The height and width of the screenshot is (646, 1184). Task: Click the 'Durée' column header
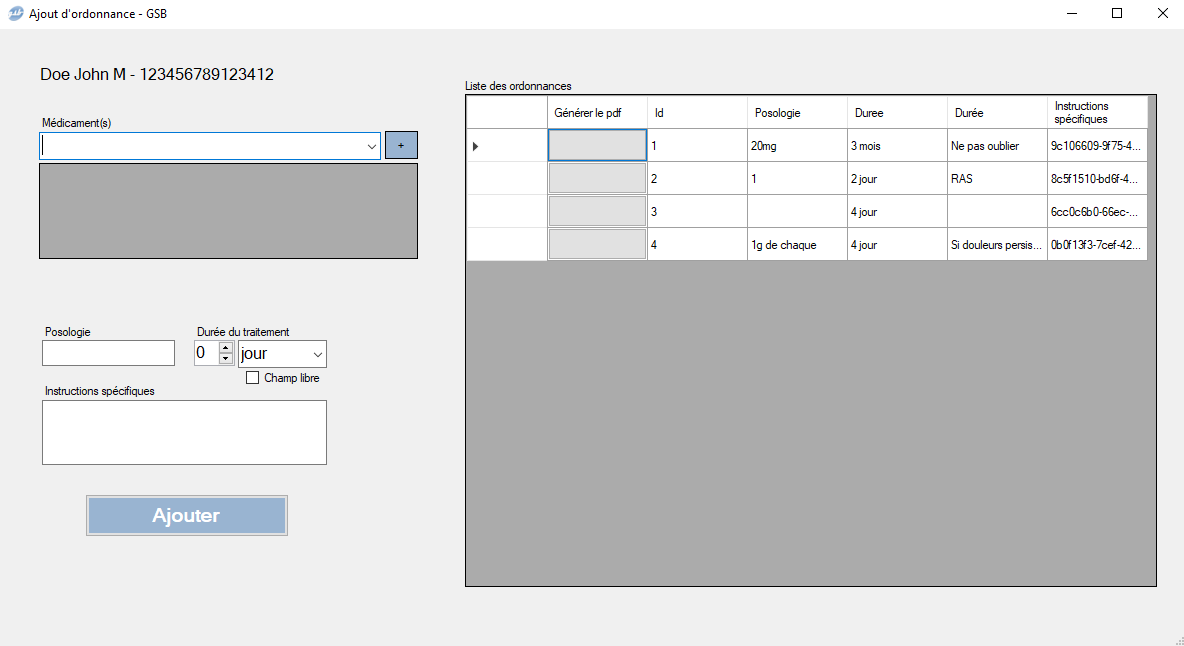click(x=997, y=112)
